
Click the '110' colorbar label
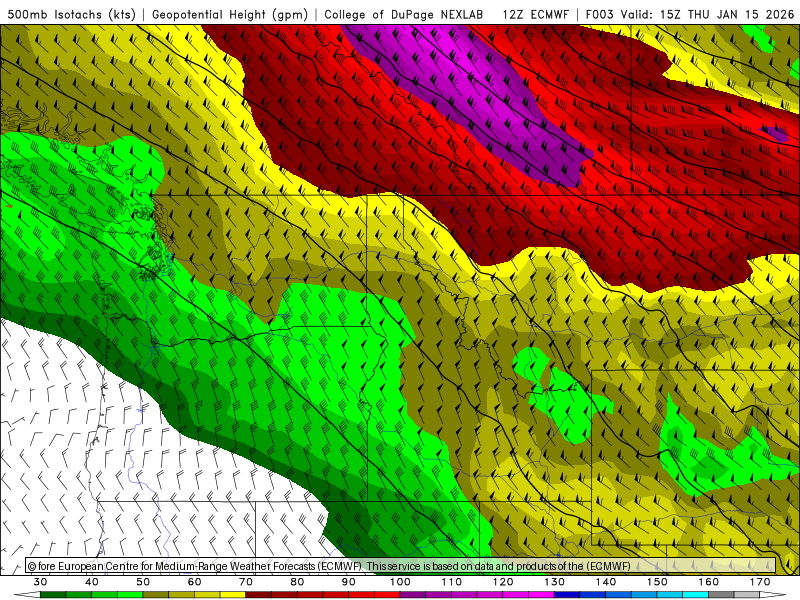pyautogui.click(x=452, y=582)
